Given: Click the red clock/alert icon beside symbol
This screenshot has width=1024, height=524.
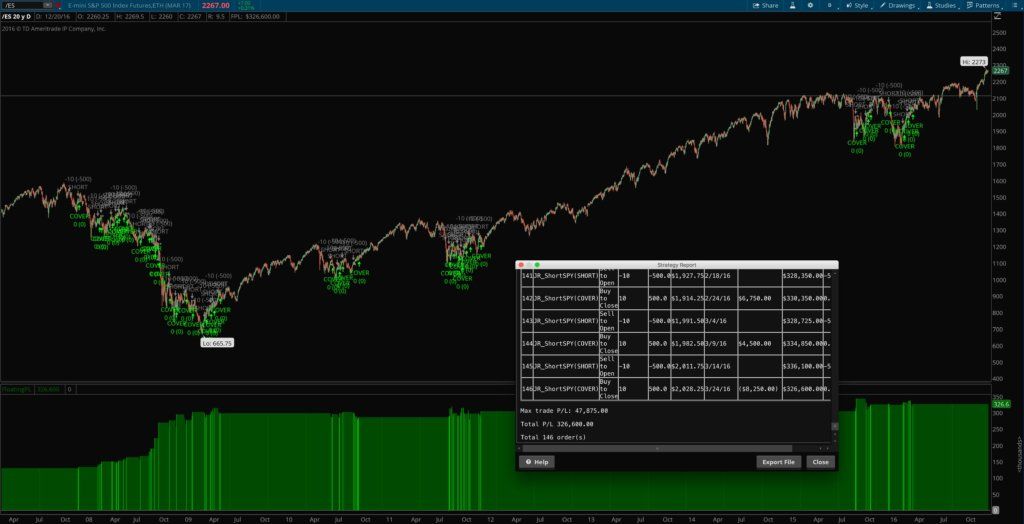Looking at the screenshot, I should (57, 5).
